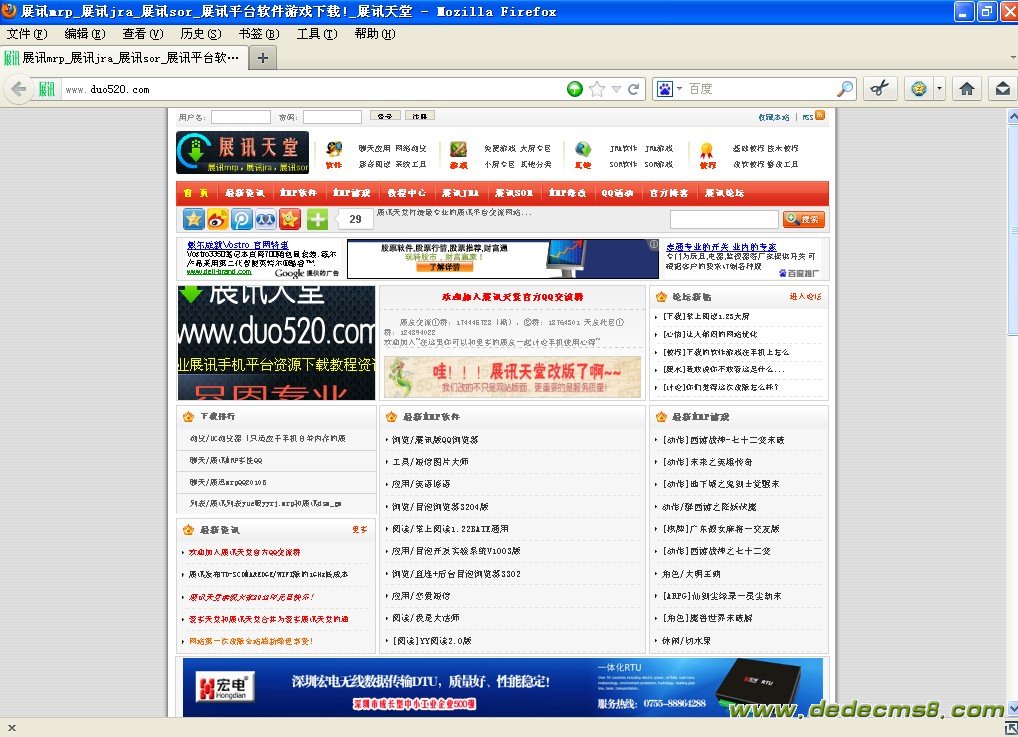Click the 用户名 username input field
This screenshot has width=1018, height=737.
(x=240, y=117)
